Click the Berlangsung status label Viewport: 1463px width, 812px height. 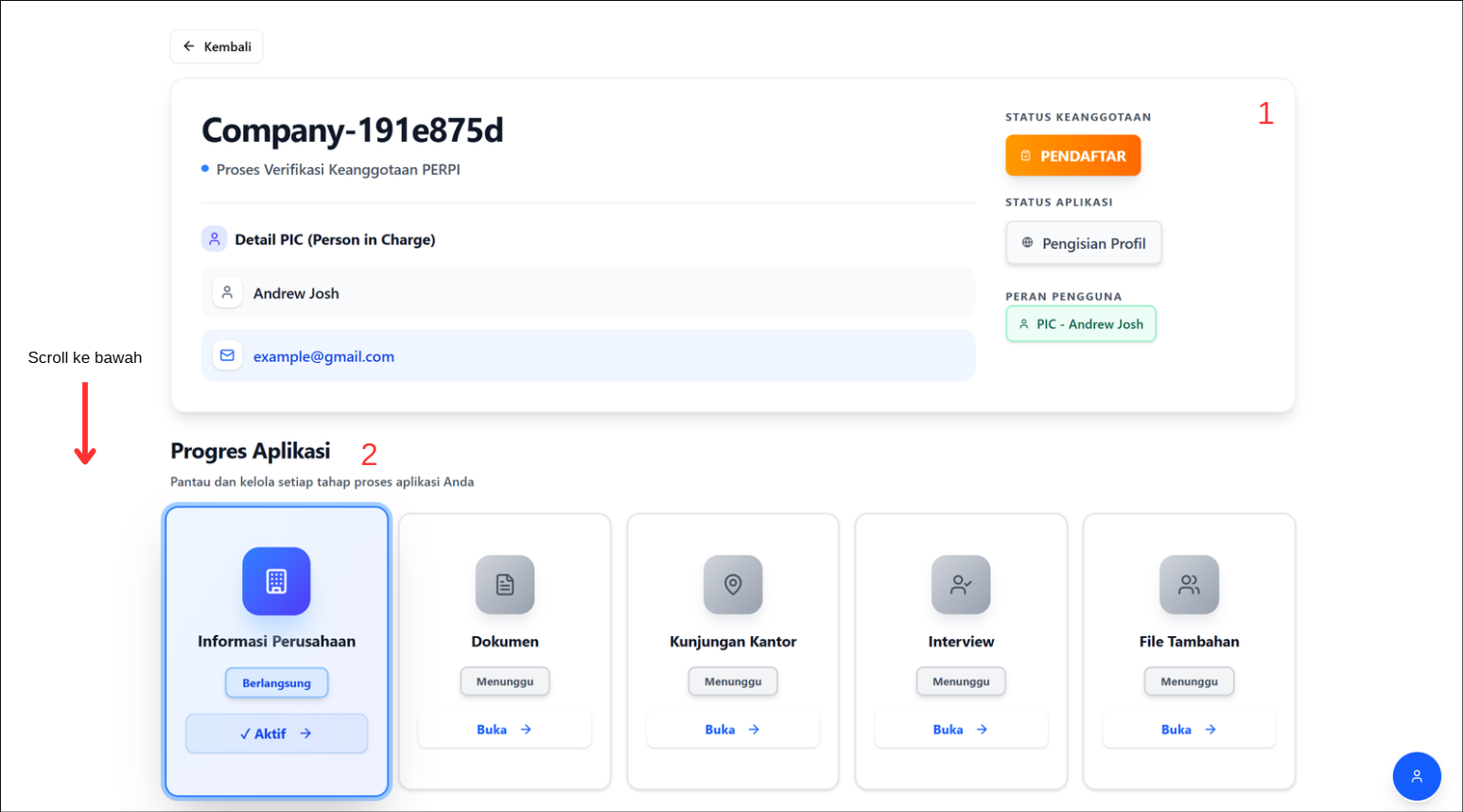pos(276,682)
